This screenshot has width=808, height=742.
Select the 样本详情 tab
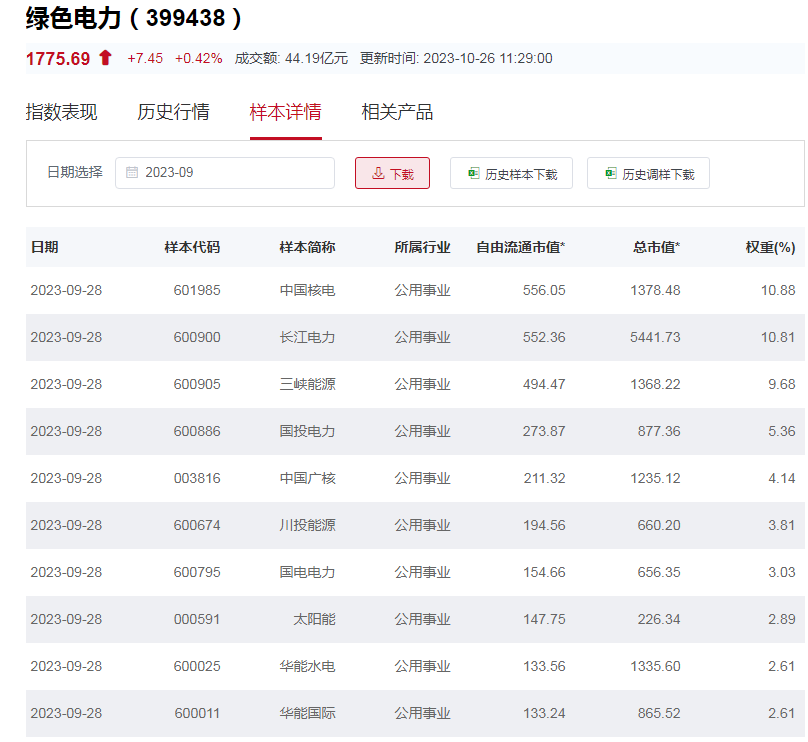tap(285, 112)
